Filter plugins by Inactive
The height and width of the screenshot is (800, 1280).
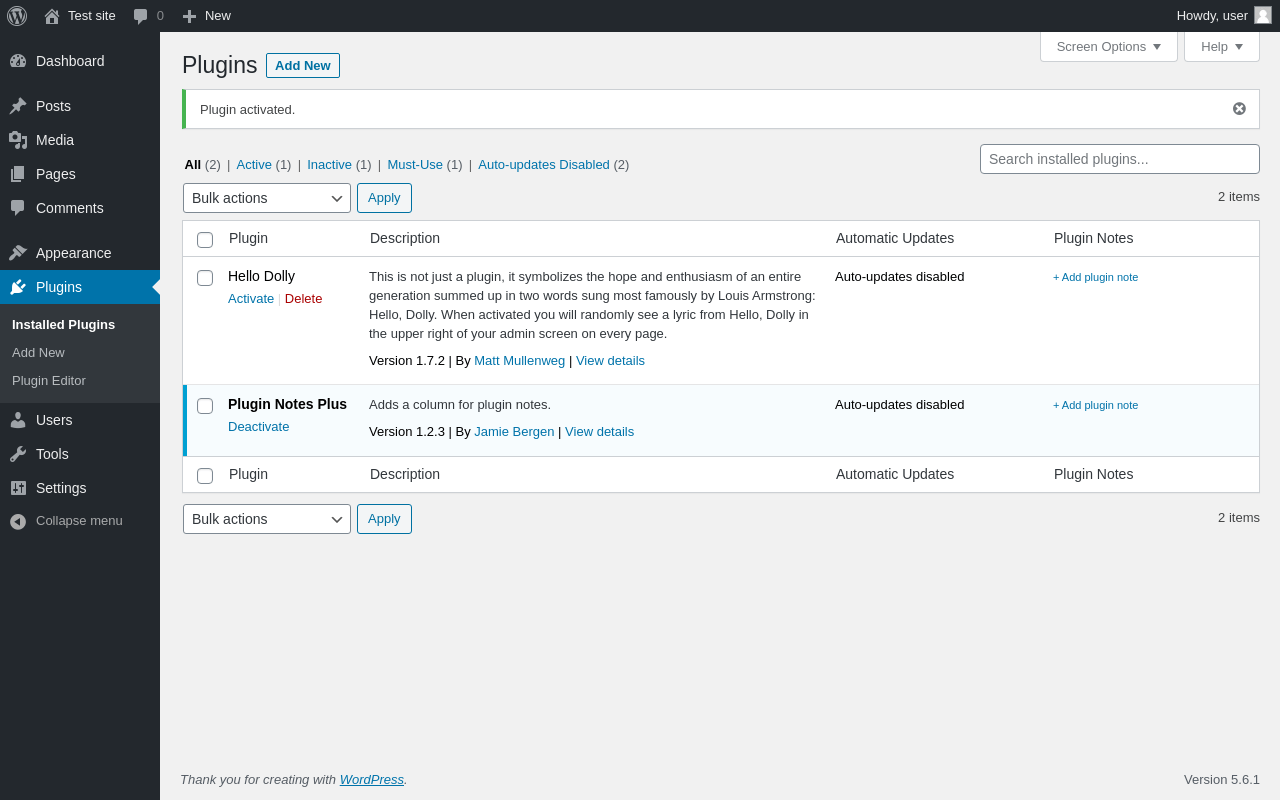coord(329,165)
